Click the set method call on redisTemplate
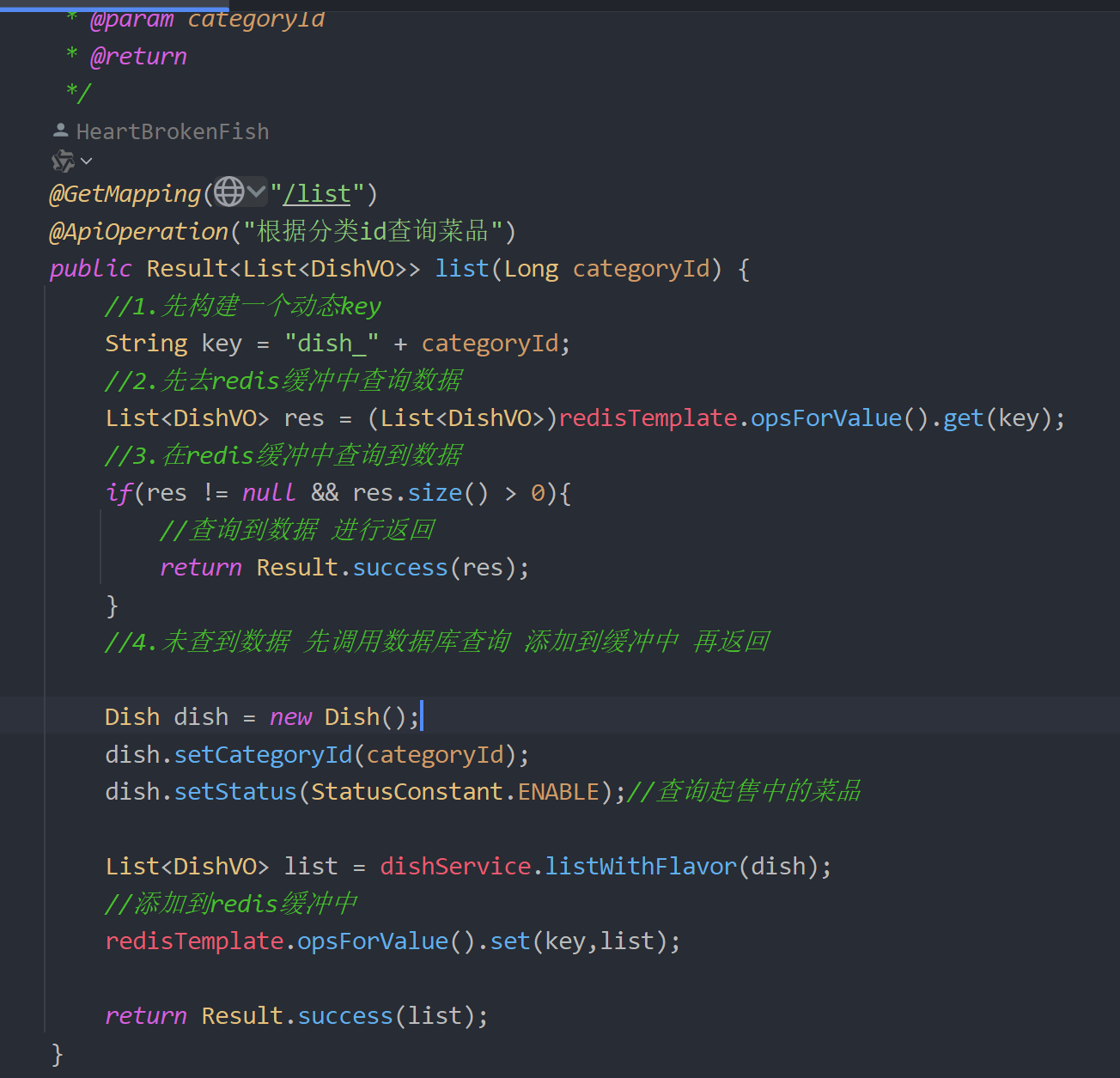The image size is (1120, 1078). pyautogui.click(x=510, y=941)
